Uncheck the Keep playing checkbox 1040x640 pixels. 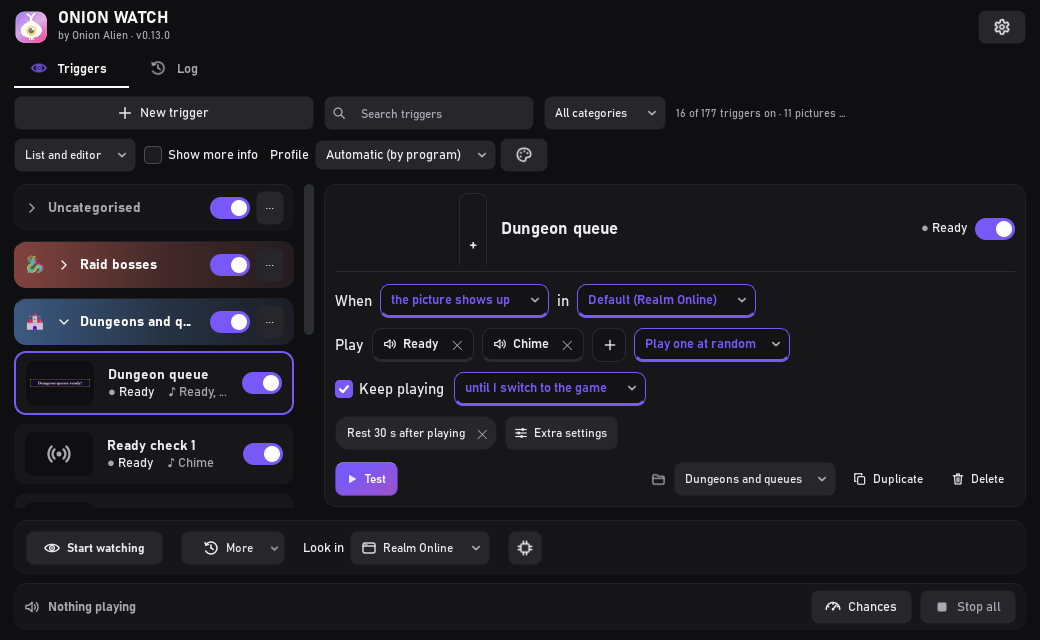[x=344, y=389]
